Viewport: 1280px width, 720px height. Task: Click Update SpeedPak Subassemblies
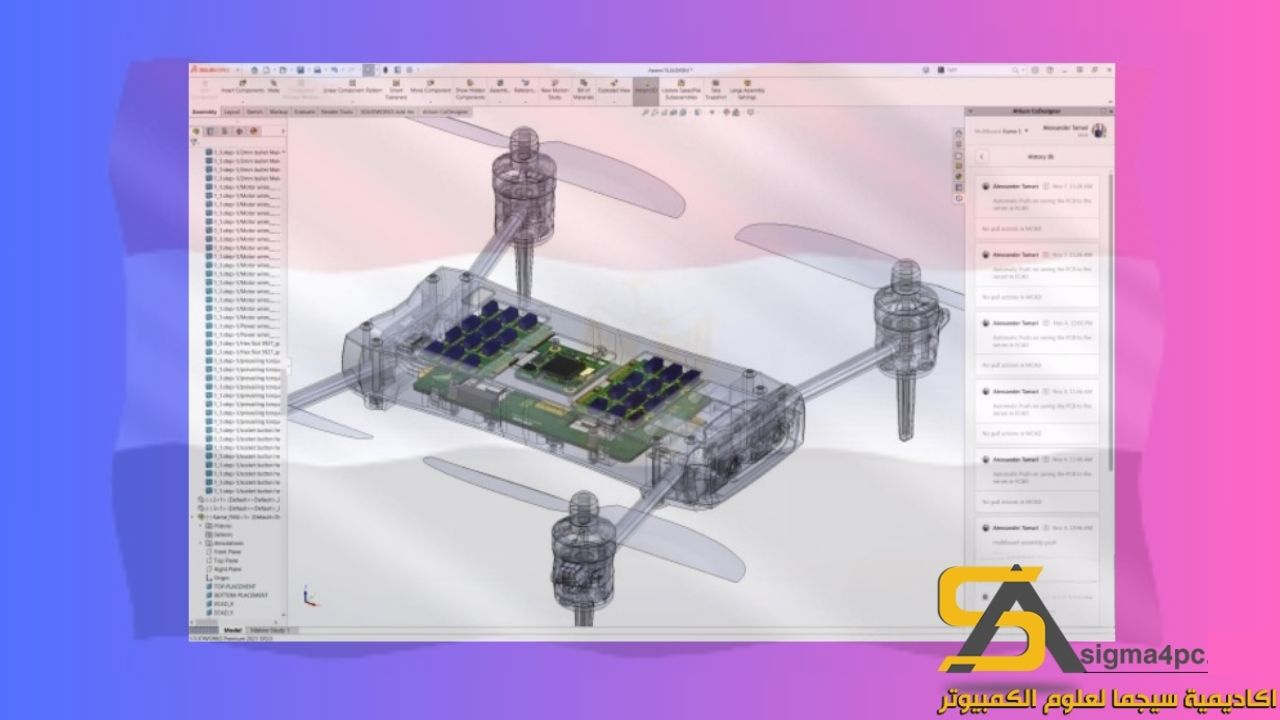pos(680,88)
